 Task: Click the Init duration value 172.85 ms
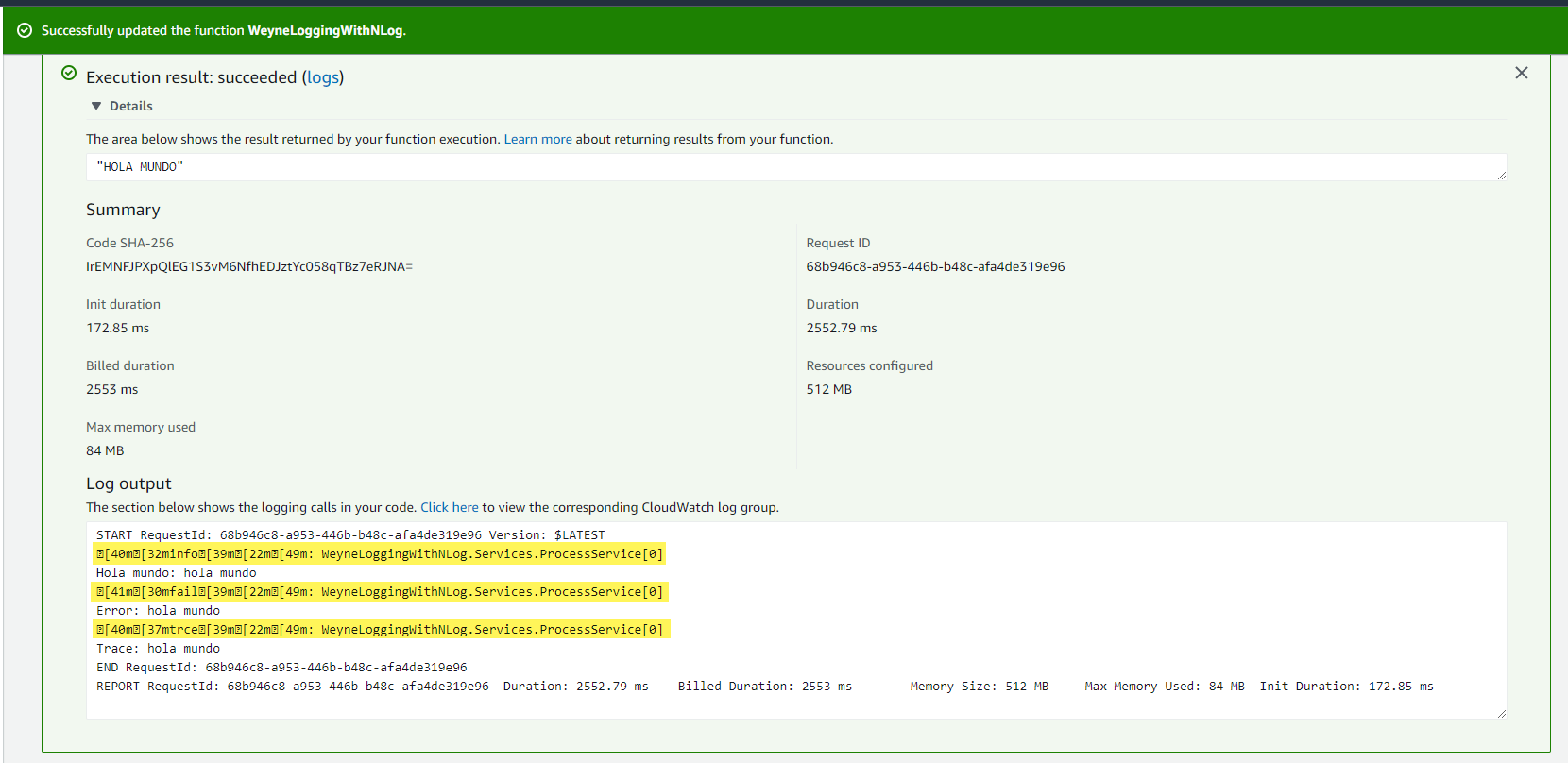(118, 328)
